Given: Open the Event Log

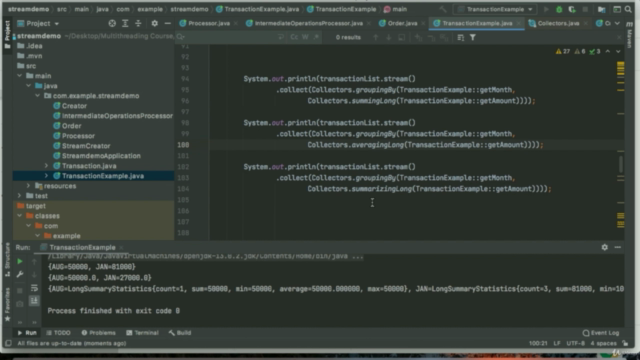Looking at the screenshot, I should click(601, 333).
